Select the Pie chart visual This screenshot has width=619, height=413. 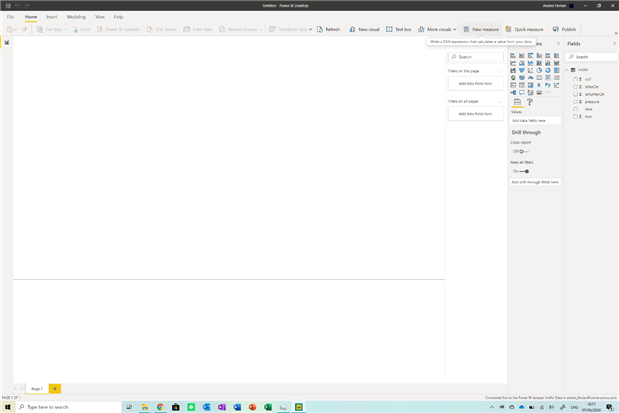[x=539, y=70]
